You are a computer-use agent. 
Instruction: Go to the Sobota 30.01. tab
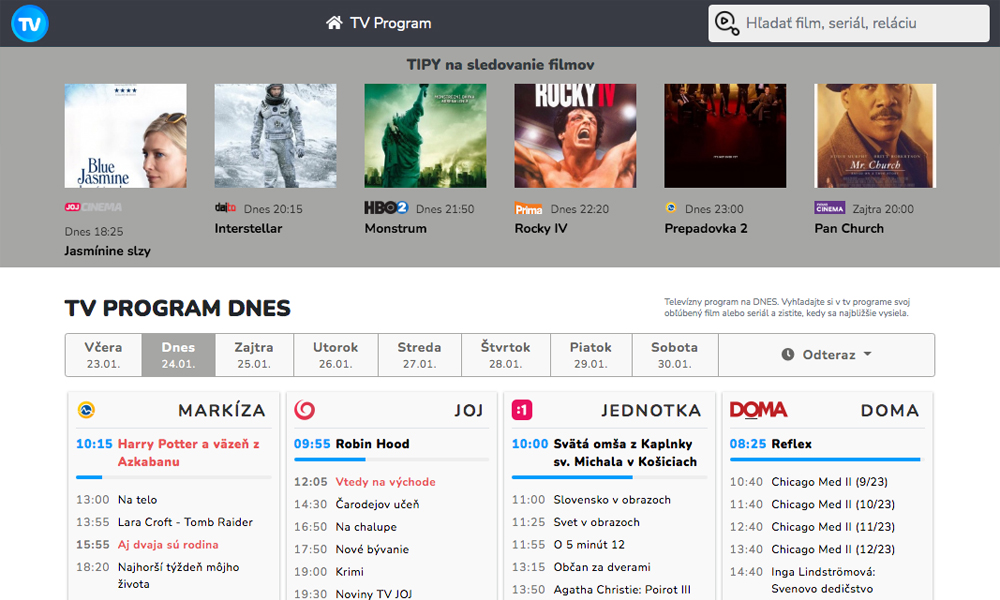tap(674, 355)
